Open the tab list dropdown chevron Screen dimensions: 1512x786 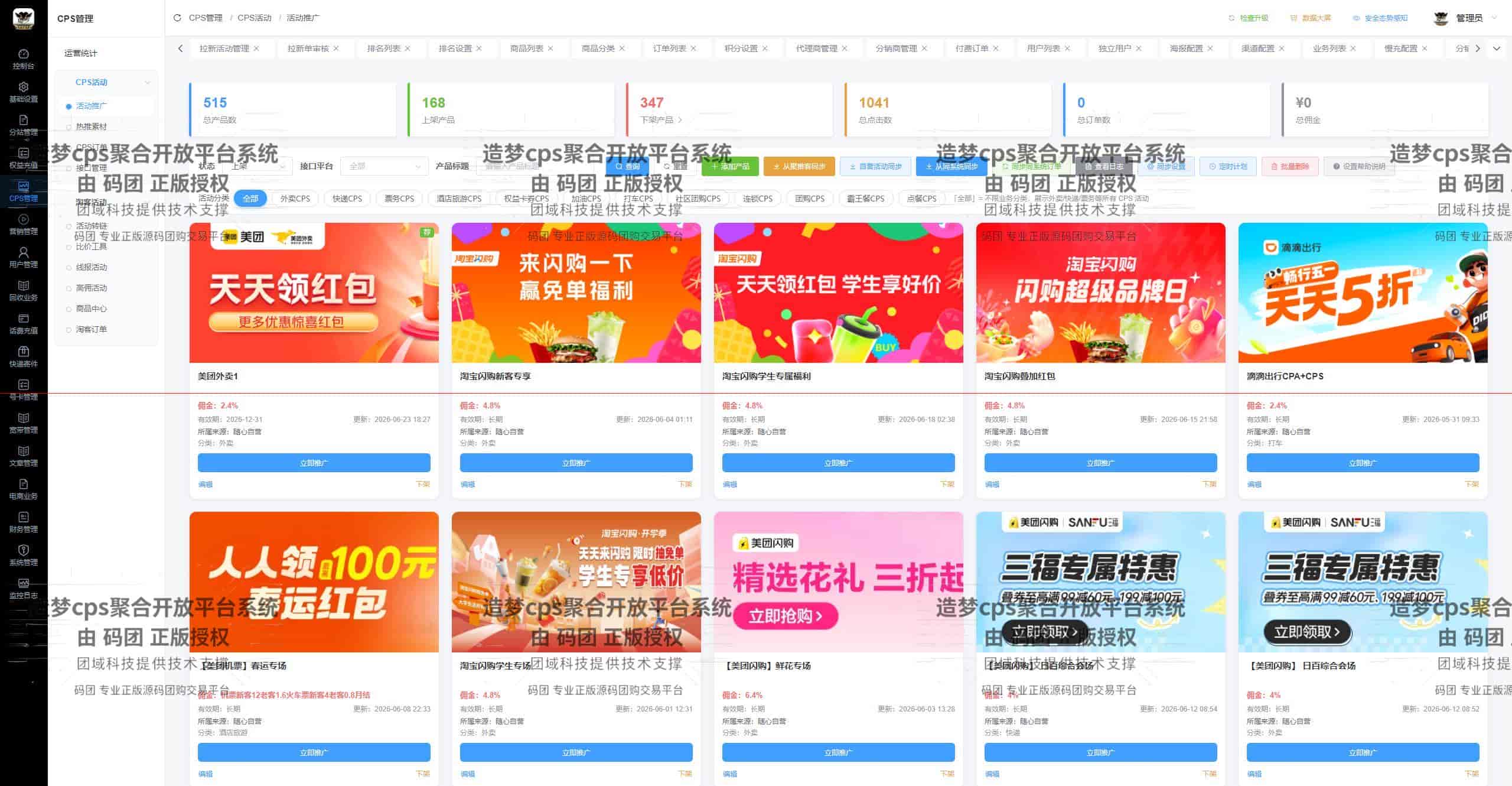click(1497, 48)
